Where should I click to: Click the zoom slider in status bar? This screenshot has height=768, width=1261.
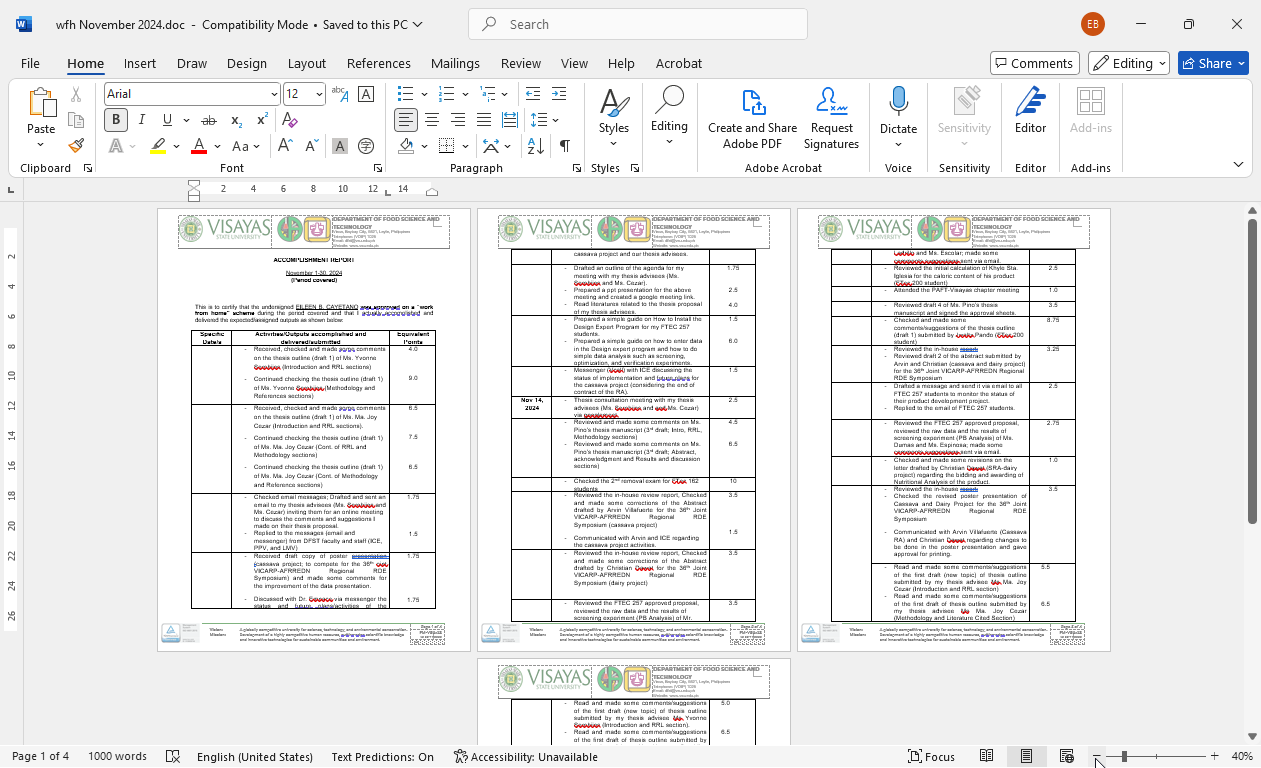pos(1155,757)
